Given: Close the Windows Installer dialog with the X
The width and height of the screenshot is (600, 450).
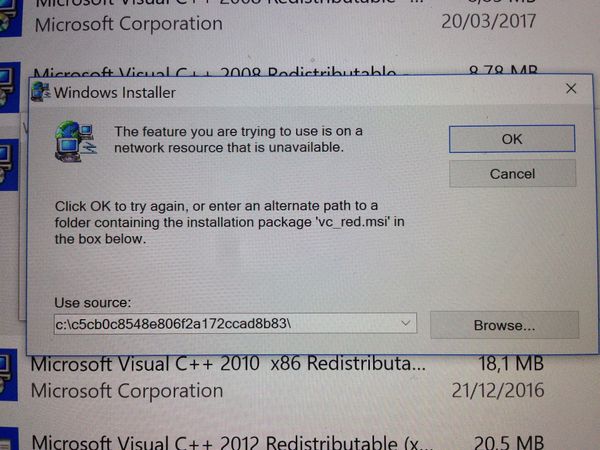Looking at the screenshot, I should tap(571, 89).
